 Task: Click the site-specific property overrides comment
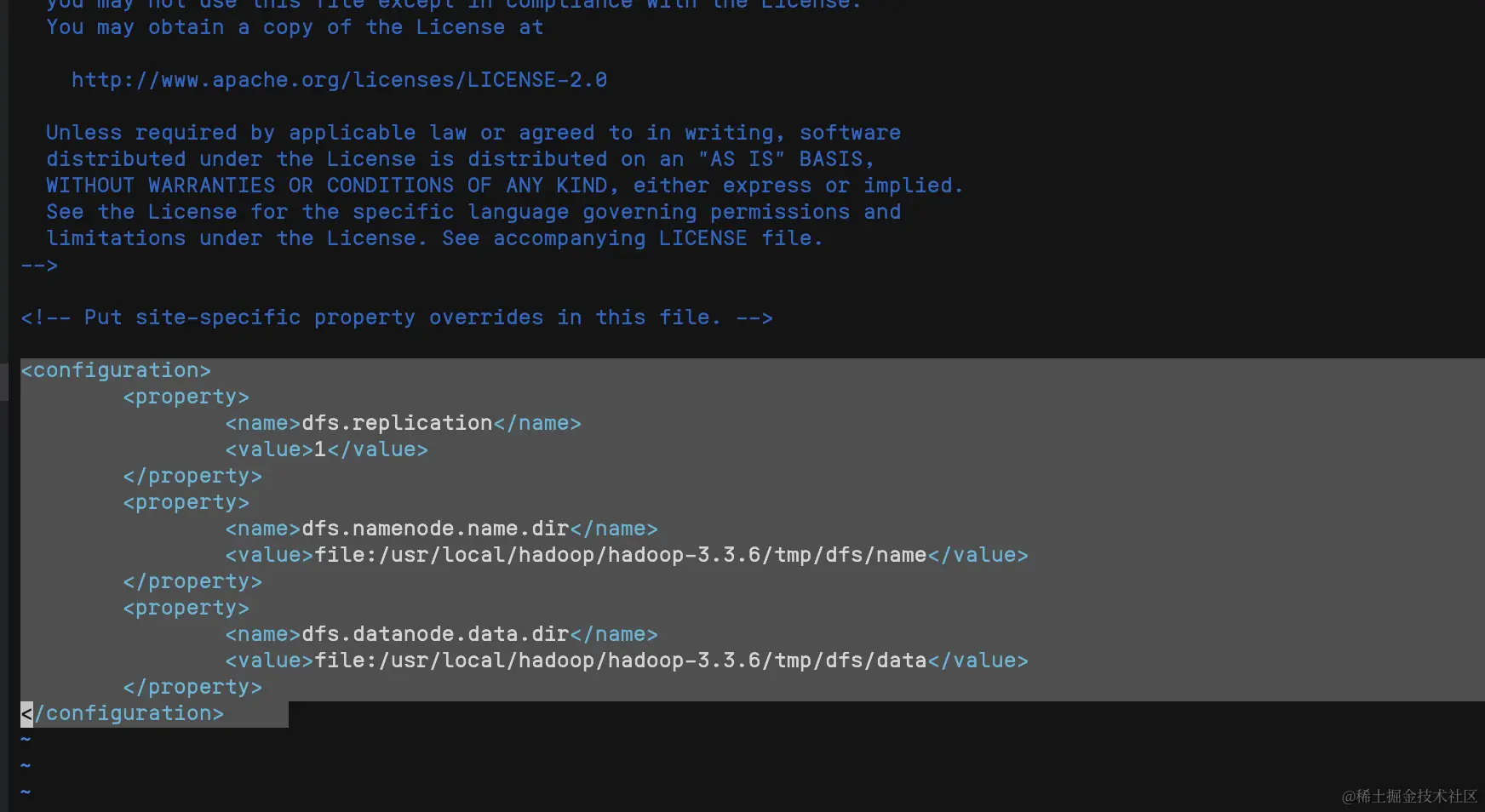397,317
